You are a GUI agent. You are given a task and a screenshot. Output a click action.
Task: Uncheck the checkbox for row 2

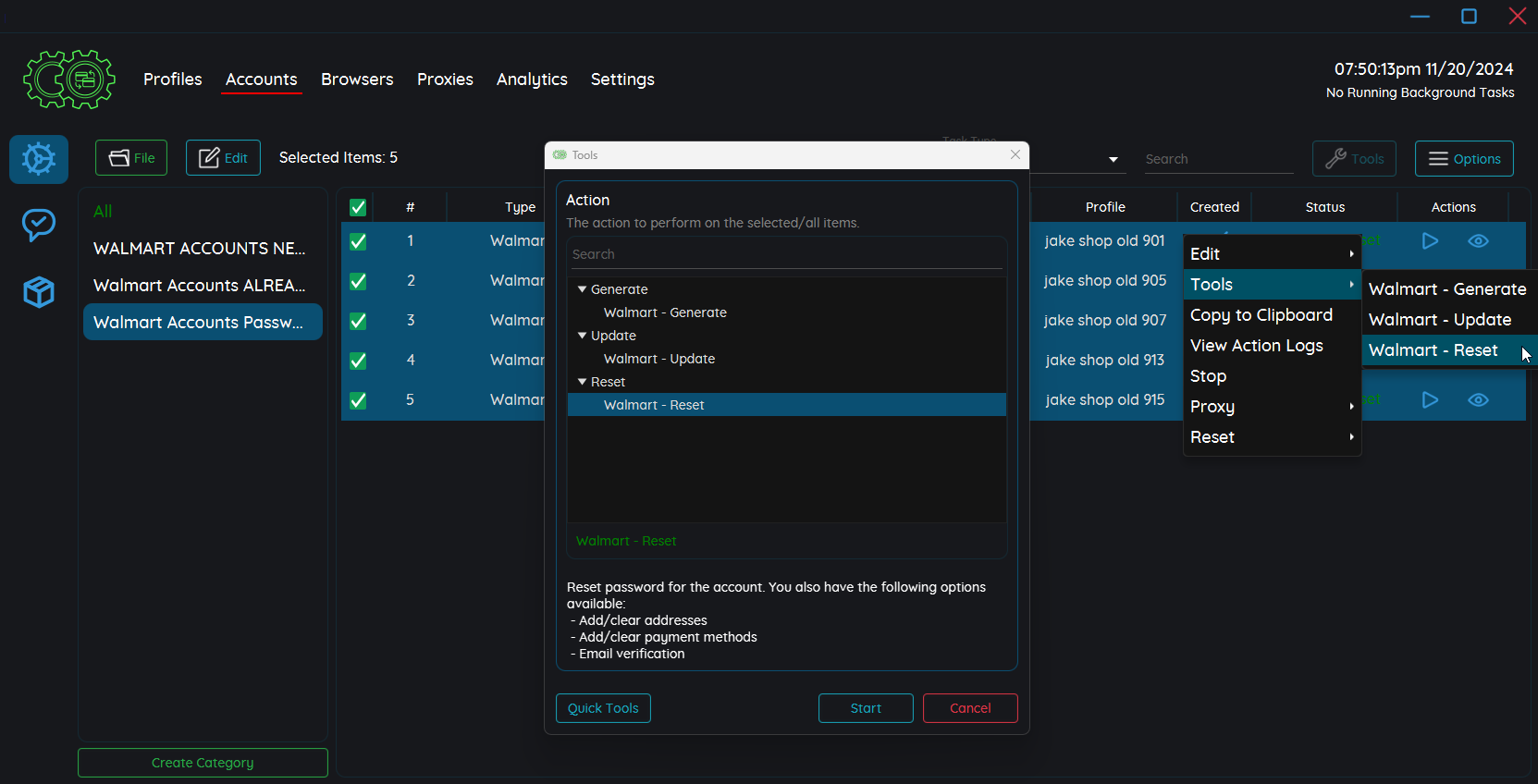(358, 281)
